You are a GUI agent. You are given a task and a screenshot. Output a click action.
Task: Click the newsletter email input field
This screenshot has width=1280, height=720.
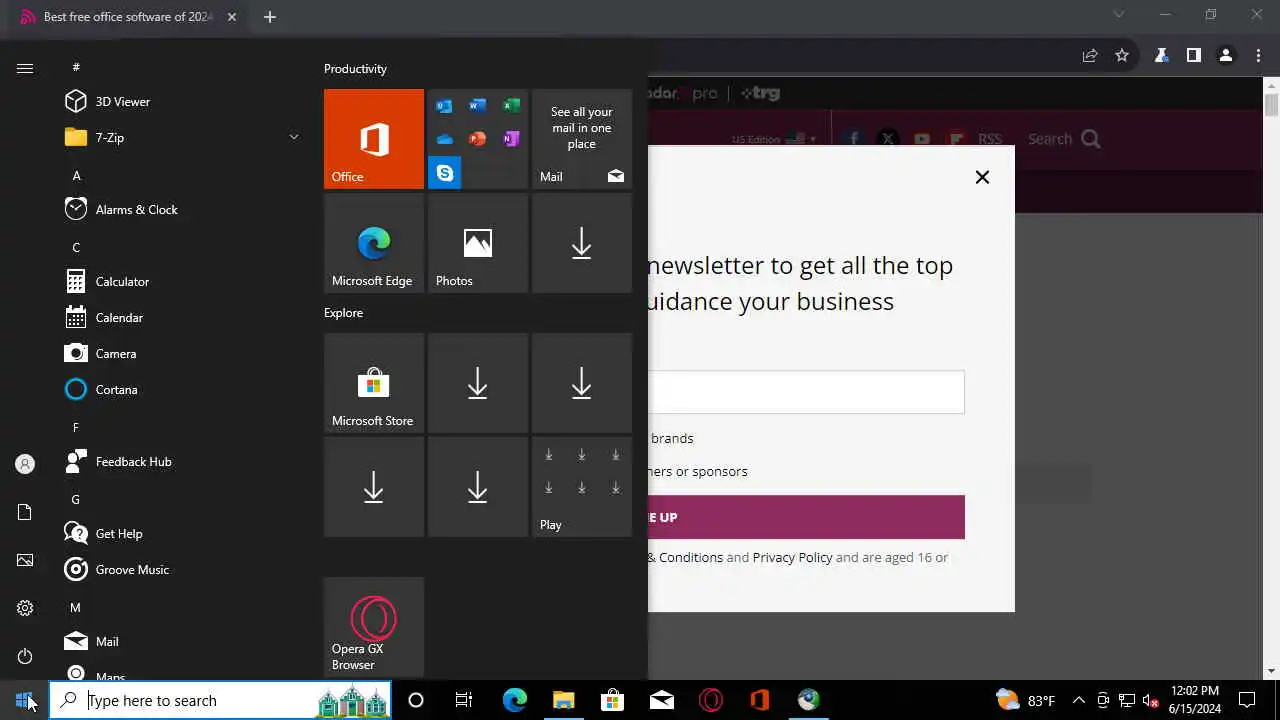(806, 392)
